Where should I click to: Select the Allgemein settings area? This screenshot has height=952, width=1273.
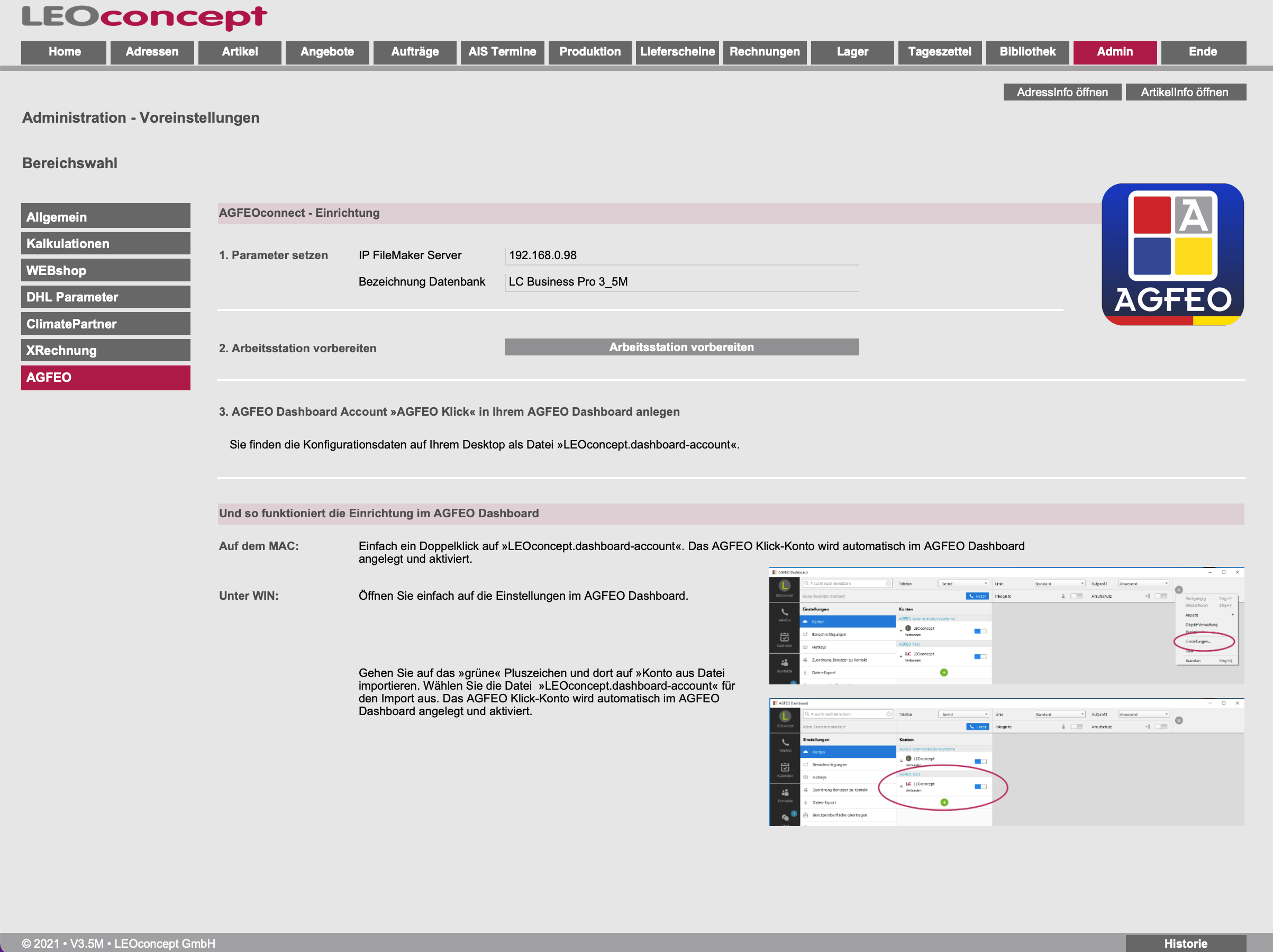coord(106,216)
